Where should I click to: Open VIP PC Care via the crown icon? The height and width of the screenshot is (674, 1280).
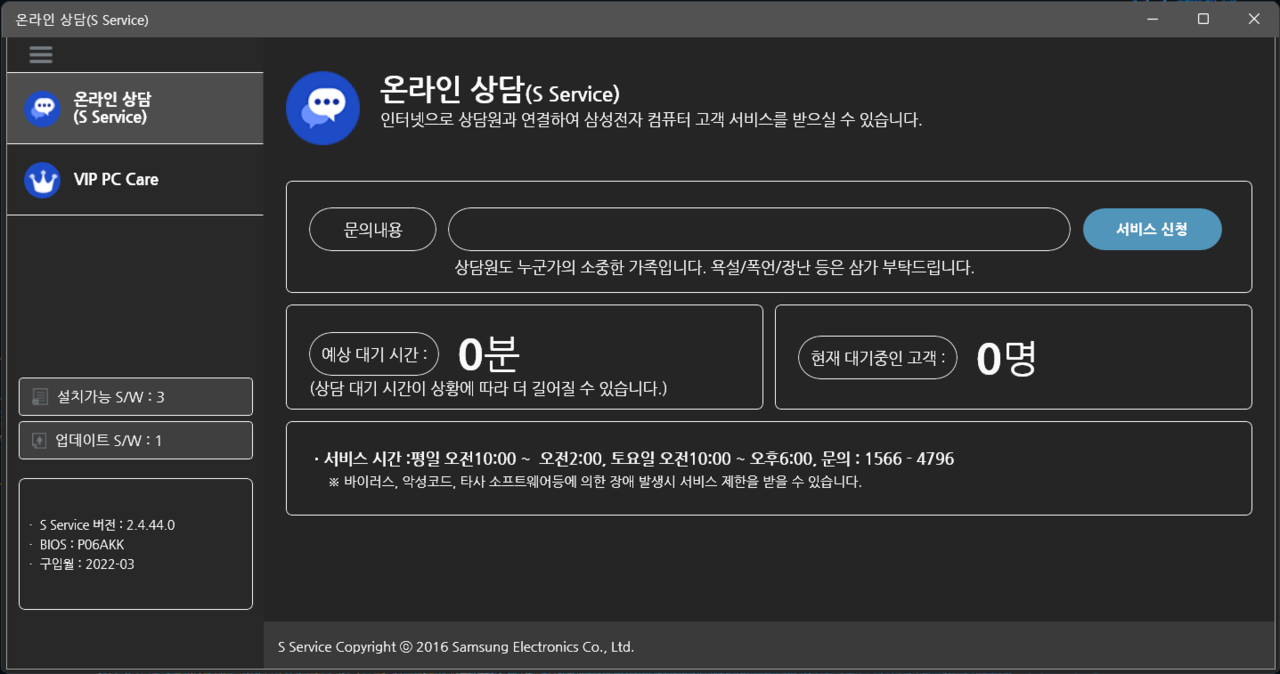(x=42, y=180)
